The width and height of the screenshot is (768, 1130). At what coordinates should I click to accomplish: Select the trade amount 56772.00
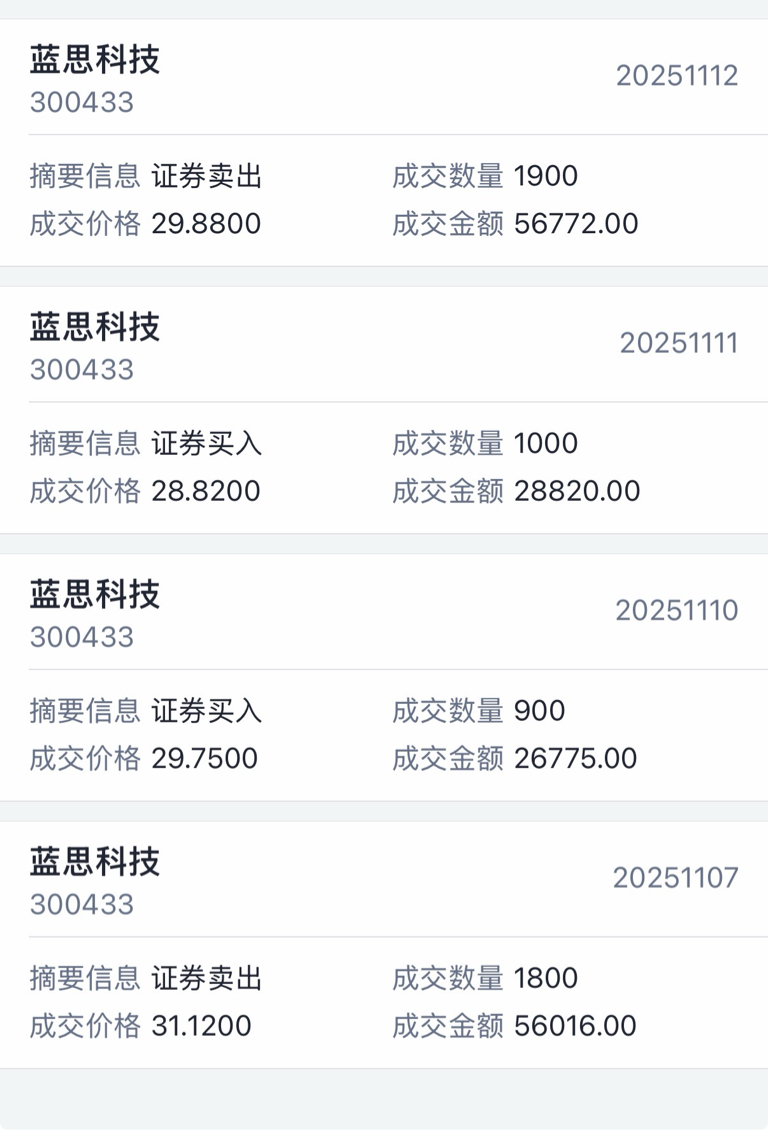[576, 223]
